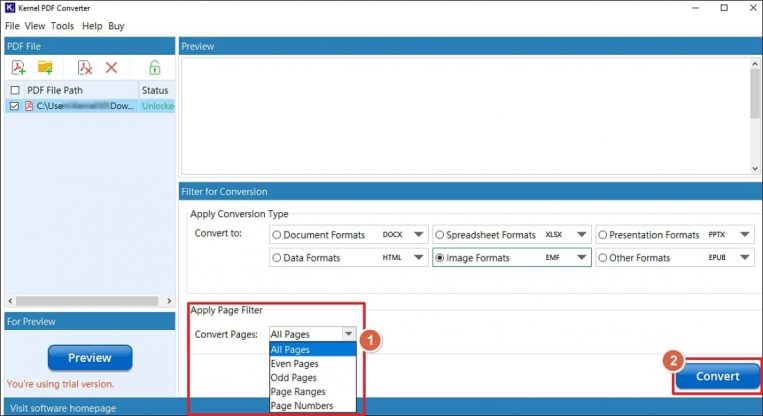Select Data Formats radio button
Viewport: 763px width, 416px height.
(x=276, y=258)
